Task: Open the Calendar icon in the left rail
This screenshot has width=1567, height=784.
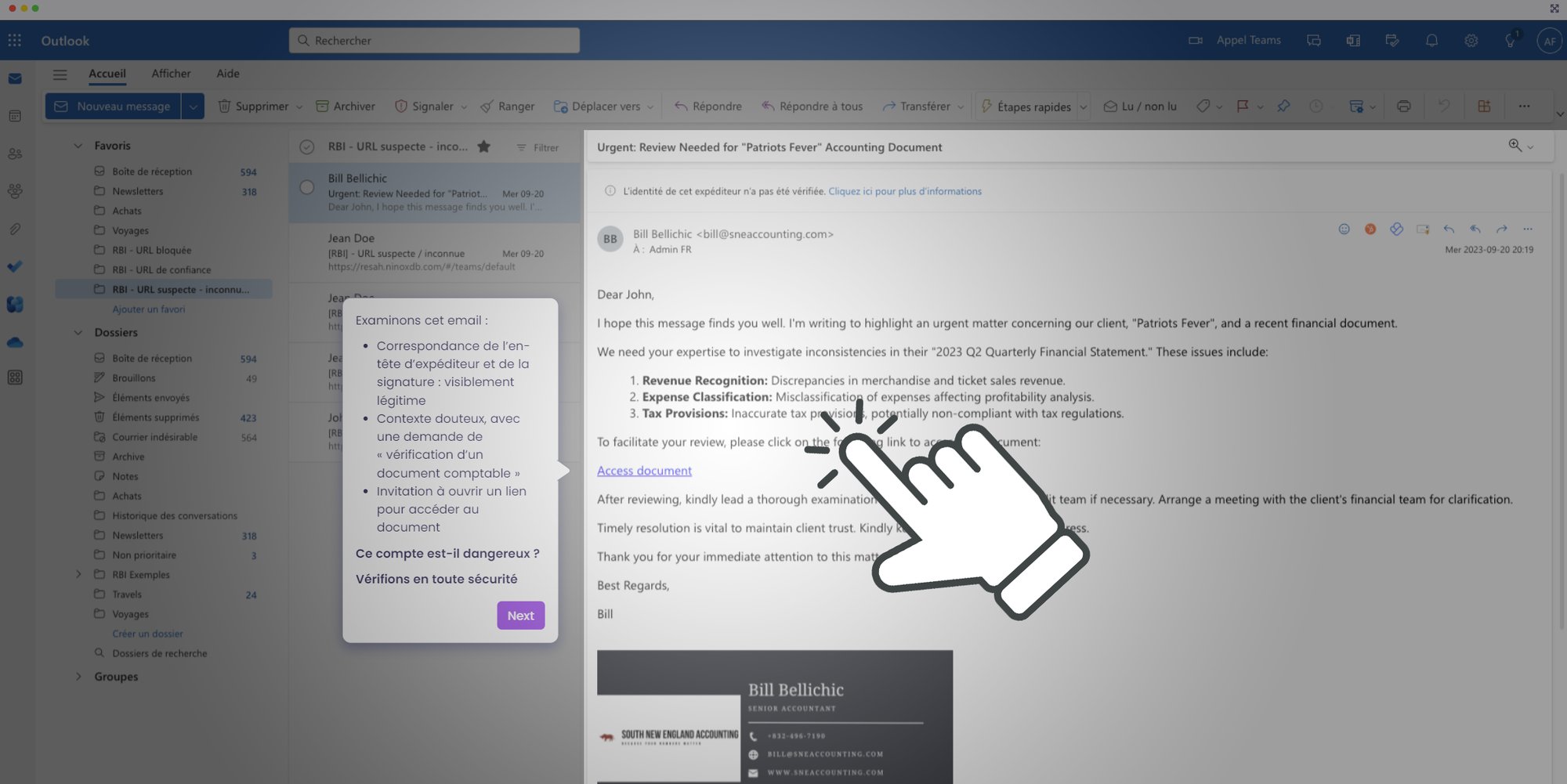Action: pos(15,116)
